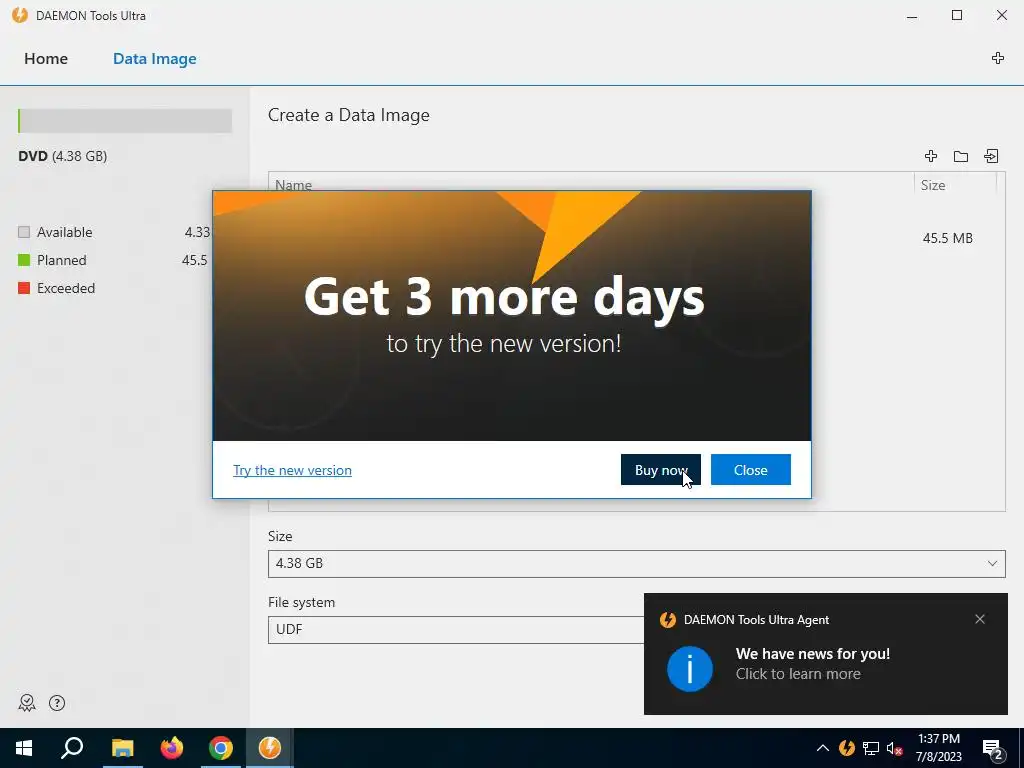Viewport: 1024px width, 768px height.
Task: Click the Name column header
Action: (x=293, y=185)
